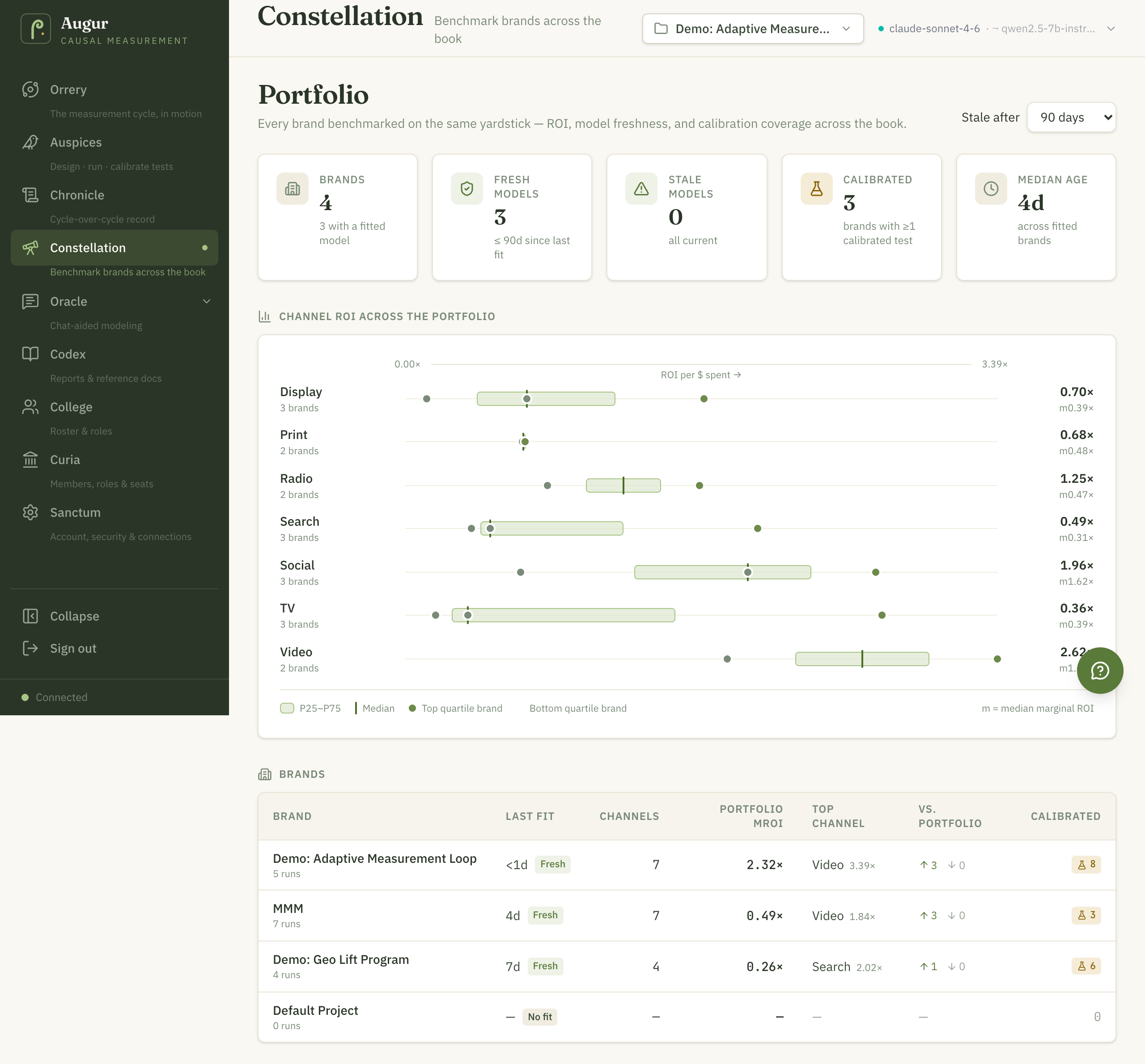
Task: Click the Augur logo icon
Action: [x=36, y=29]
